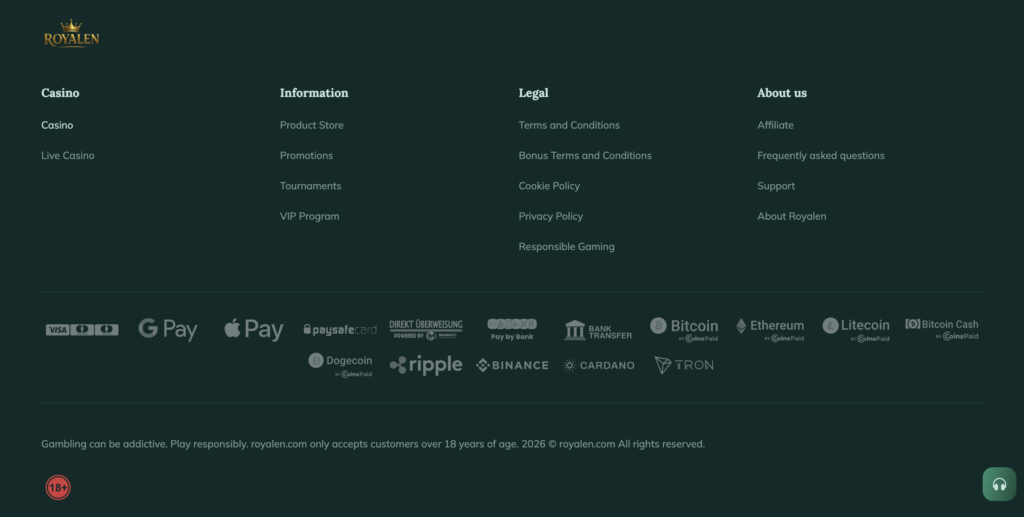Go to Product Store
Image resolution: width=1024 pixels, height=517 pixels.
pos(312,125)
